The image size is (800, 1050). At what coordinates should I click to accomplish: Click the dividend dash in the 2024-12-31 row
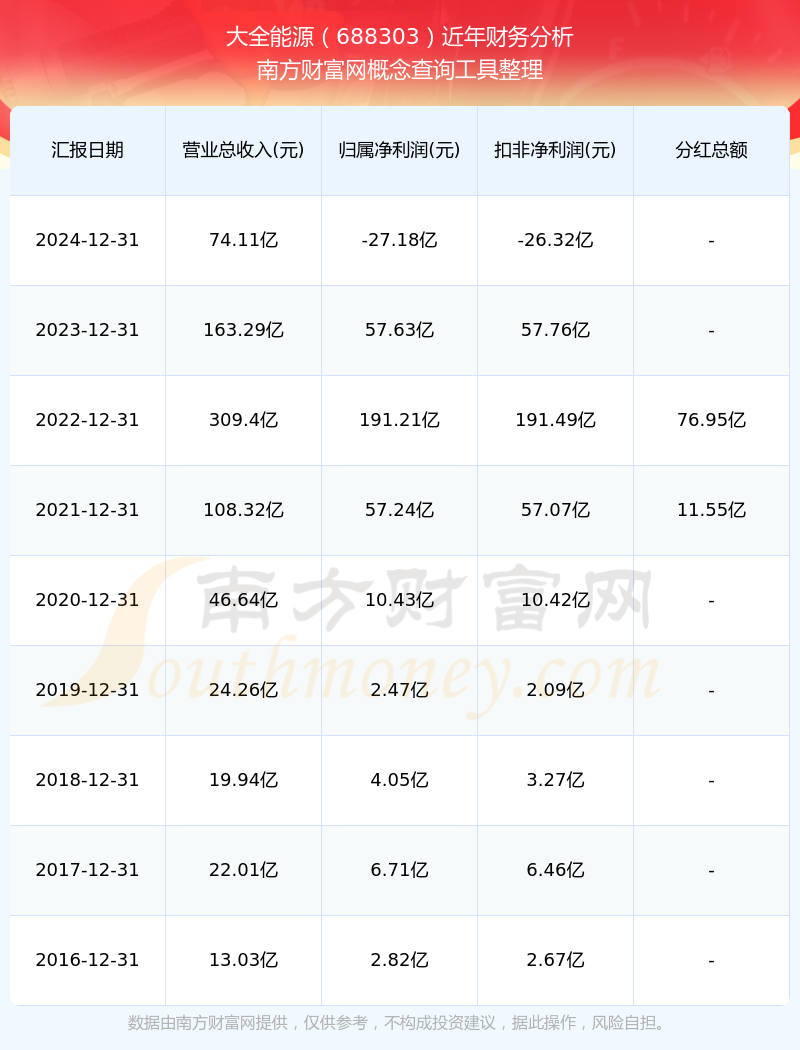(x=712, y=241)
